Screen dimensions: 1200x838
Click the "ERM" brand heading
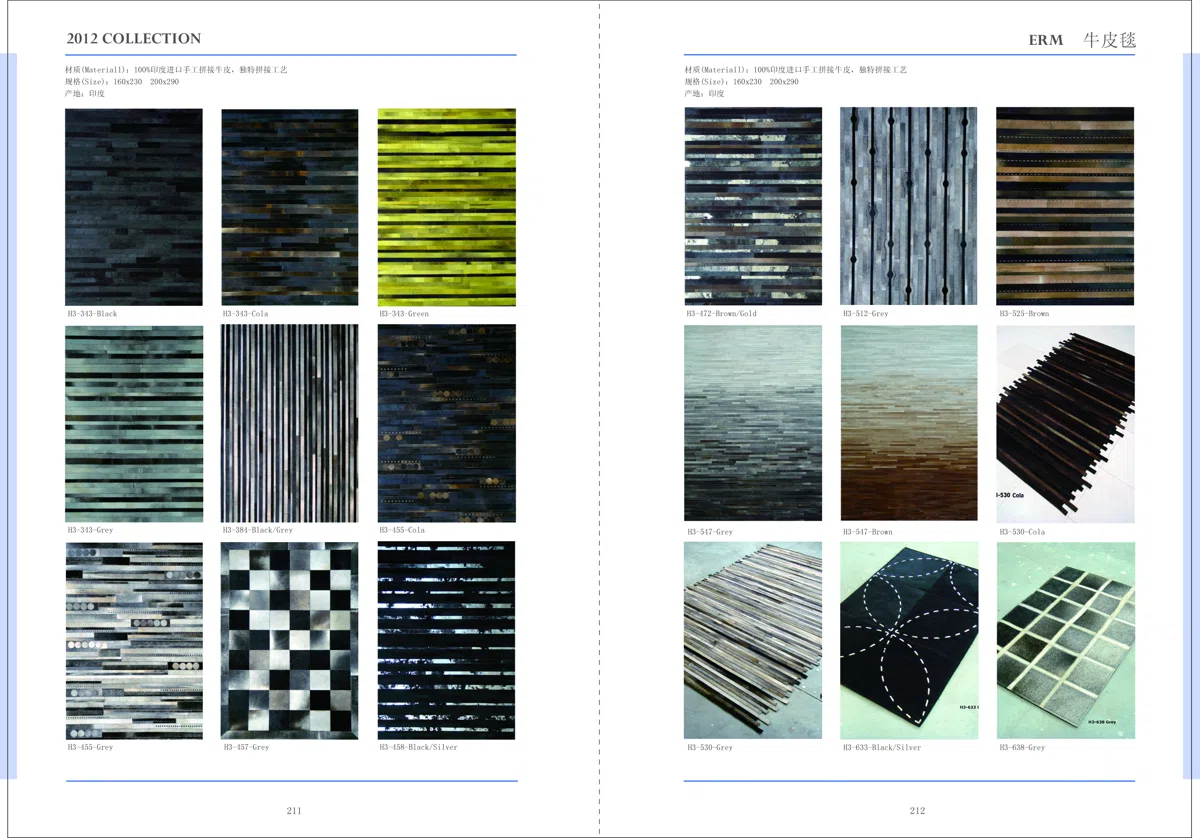click(1046, 41)
